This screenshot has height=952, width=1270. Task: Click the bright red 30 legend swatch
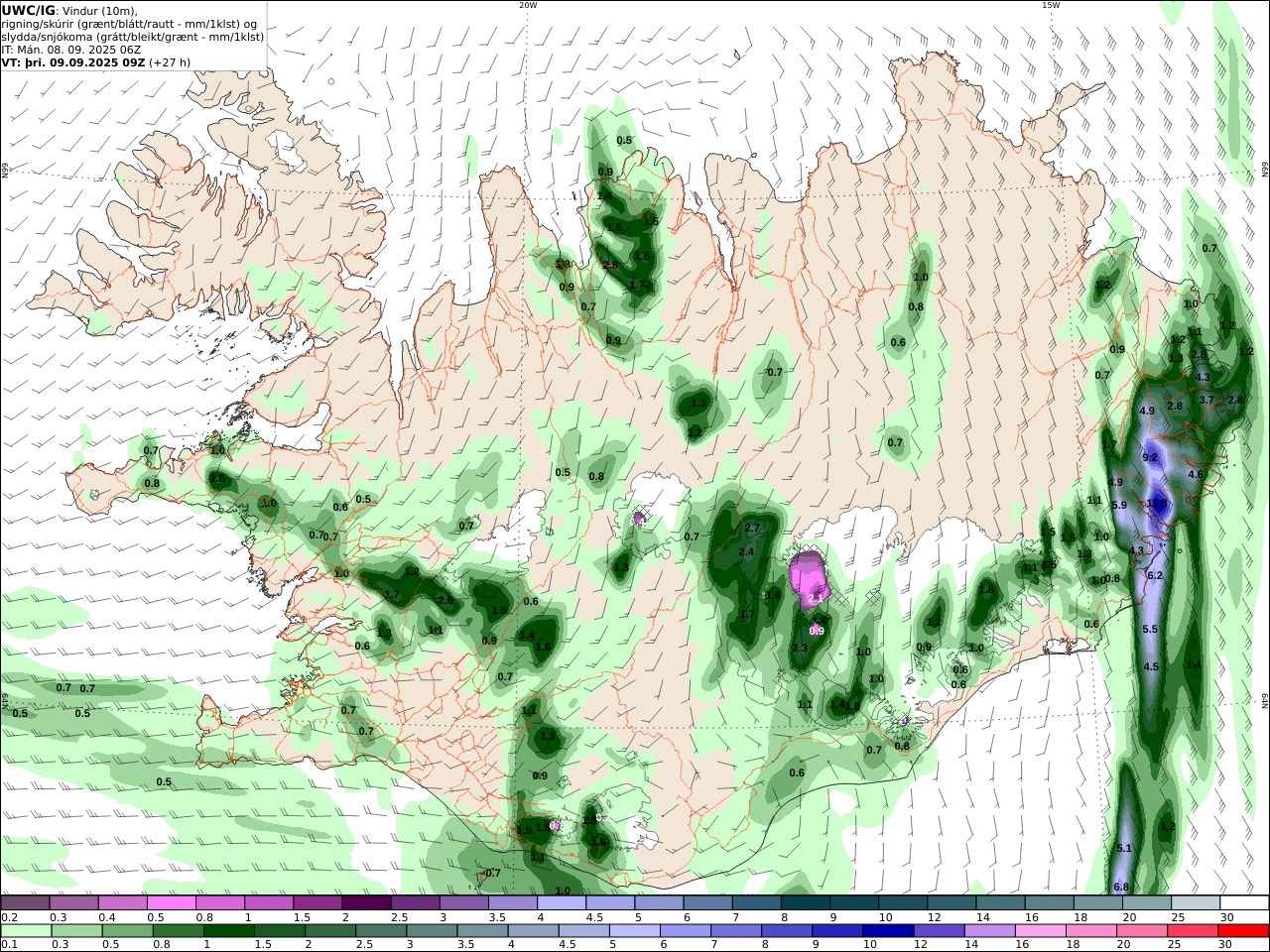pos(1243,931)
